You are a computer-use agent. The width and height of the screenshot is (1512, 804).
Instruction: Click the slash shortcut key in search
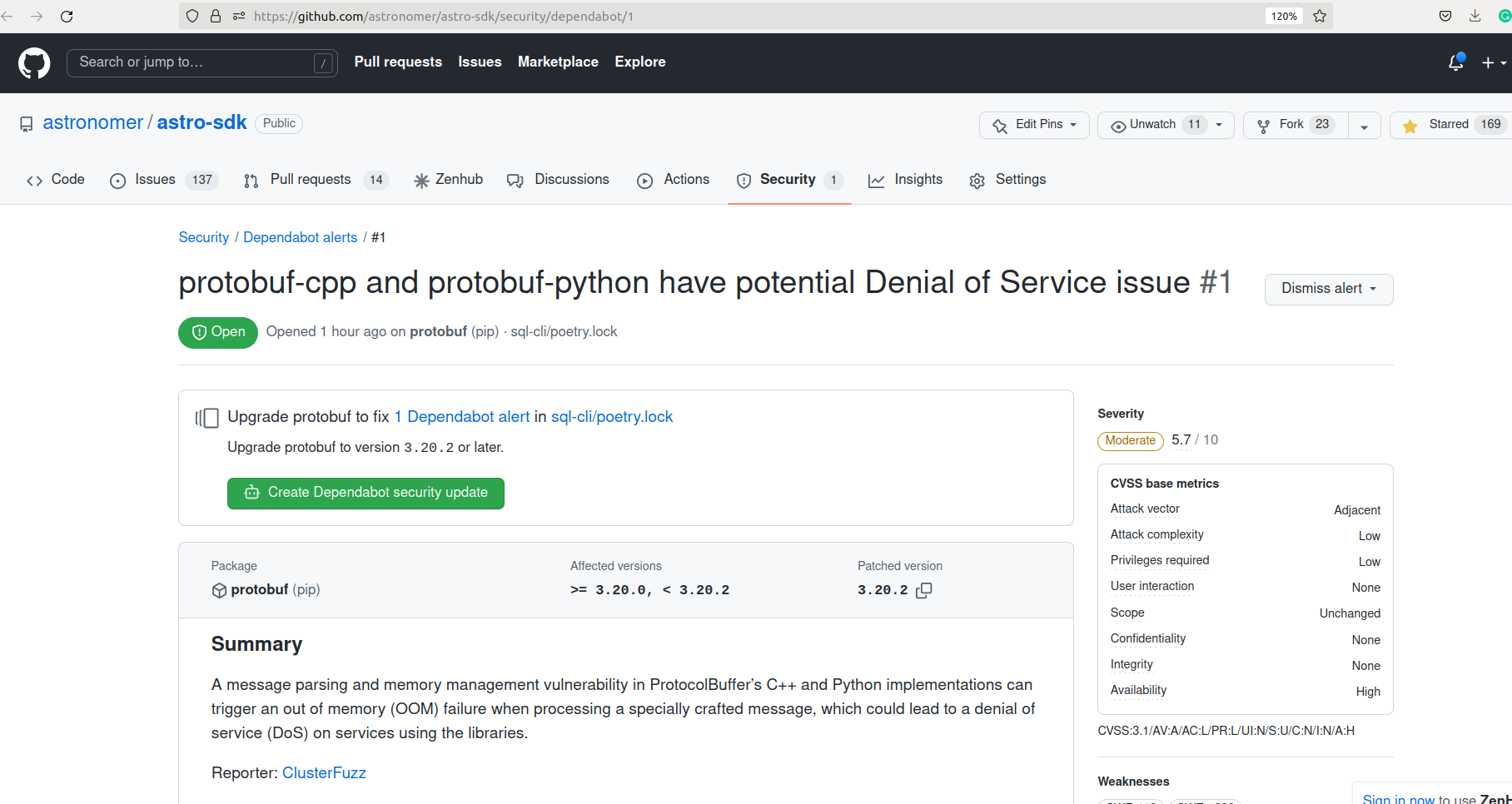(323, 63)
